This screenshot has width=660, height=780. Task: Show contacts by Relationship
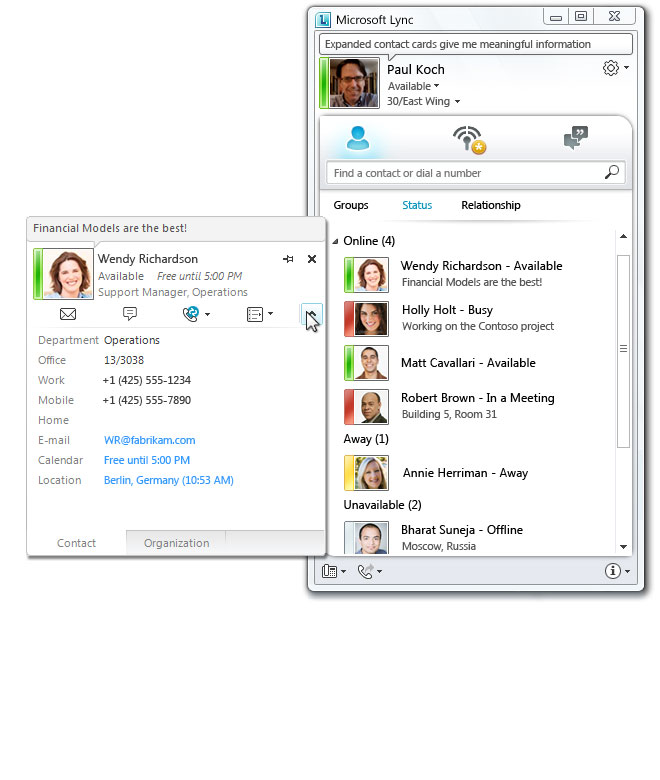490,205
